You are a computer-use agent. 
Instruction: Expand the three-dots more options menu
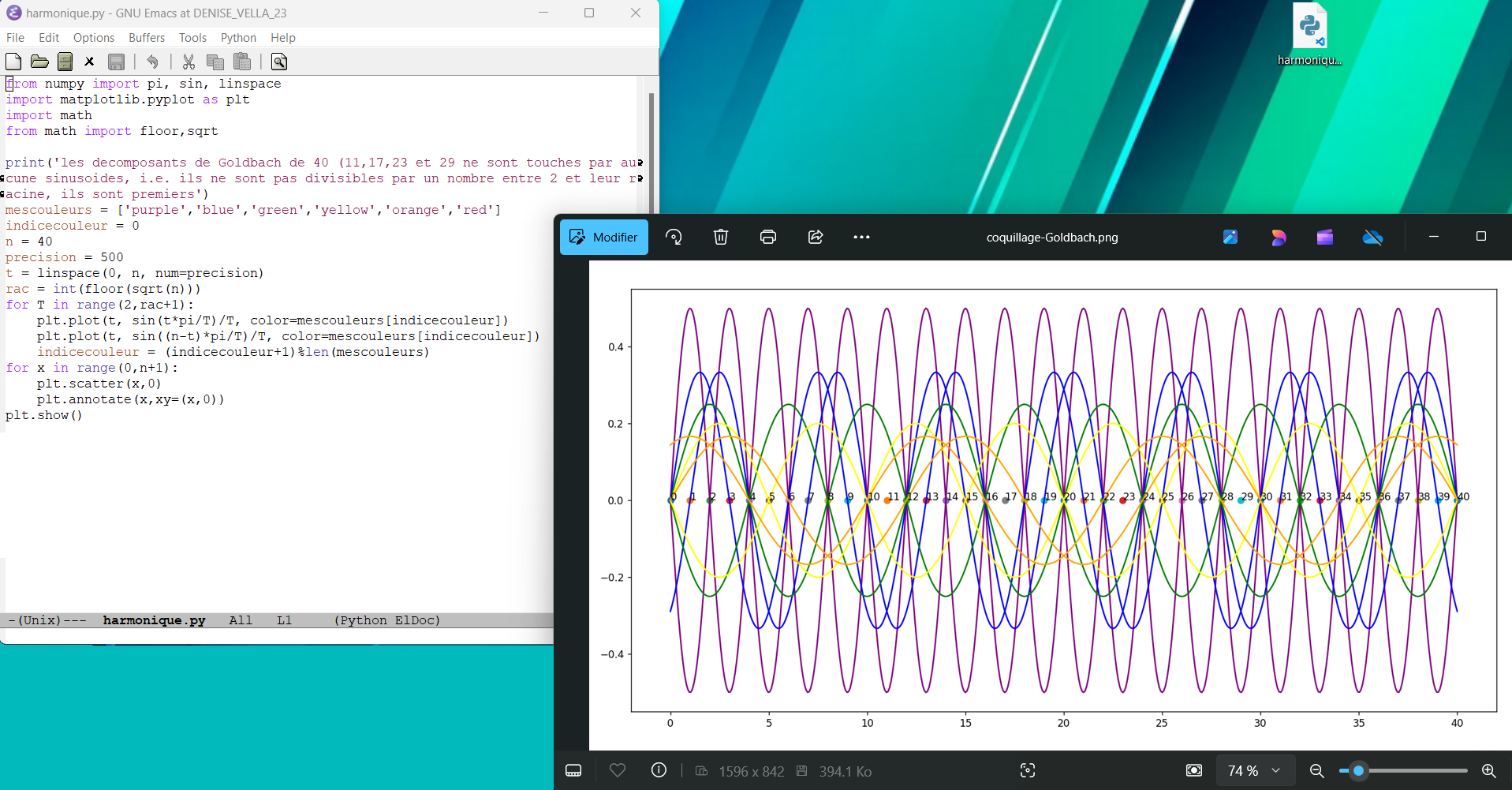click(861, 237)
